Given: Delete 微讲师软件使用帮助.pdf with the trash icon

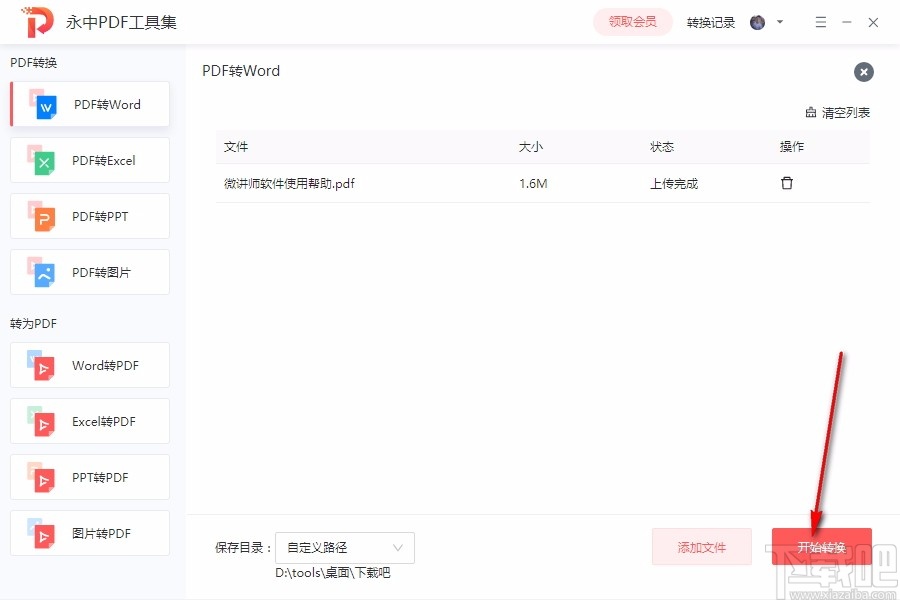Looking at the screenshot, I should pos(787,183).
